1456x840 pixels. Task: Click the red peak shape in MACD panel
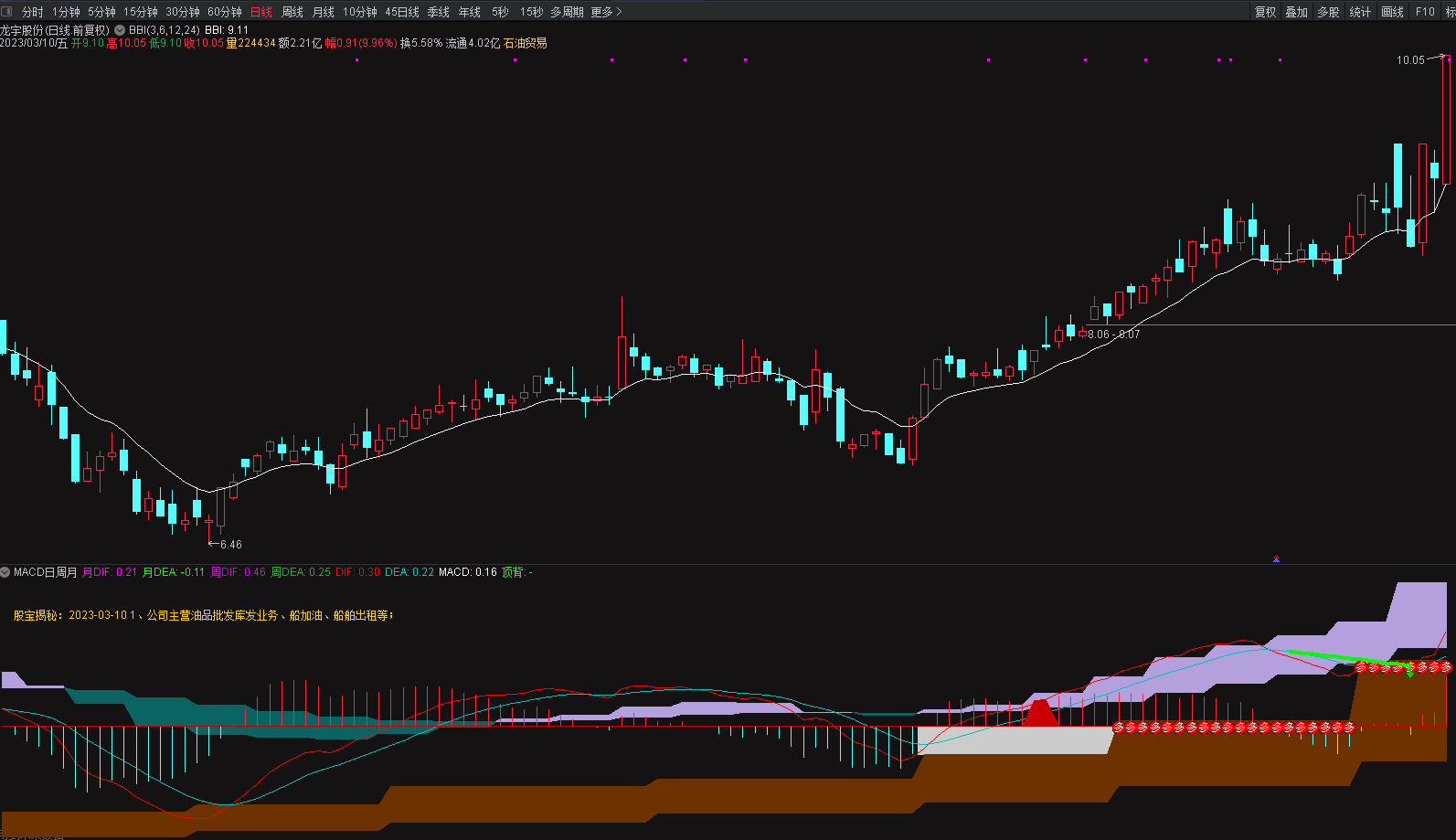pos(1040,714)
